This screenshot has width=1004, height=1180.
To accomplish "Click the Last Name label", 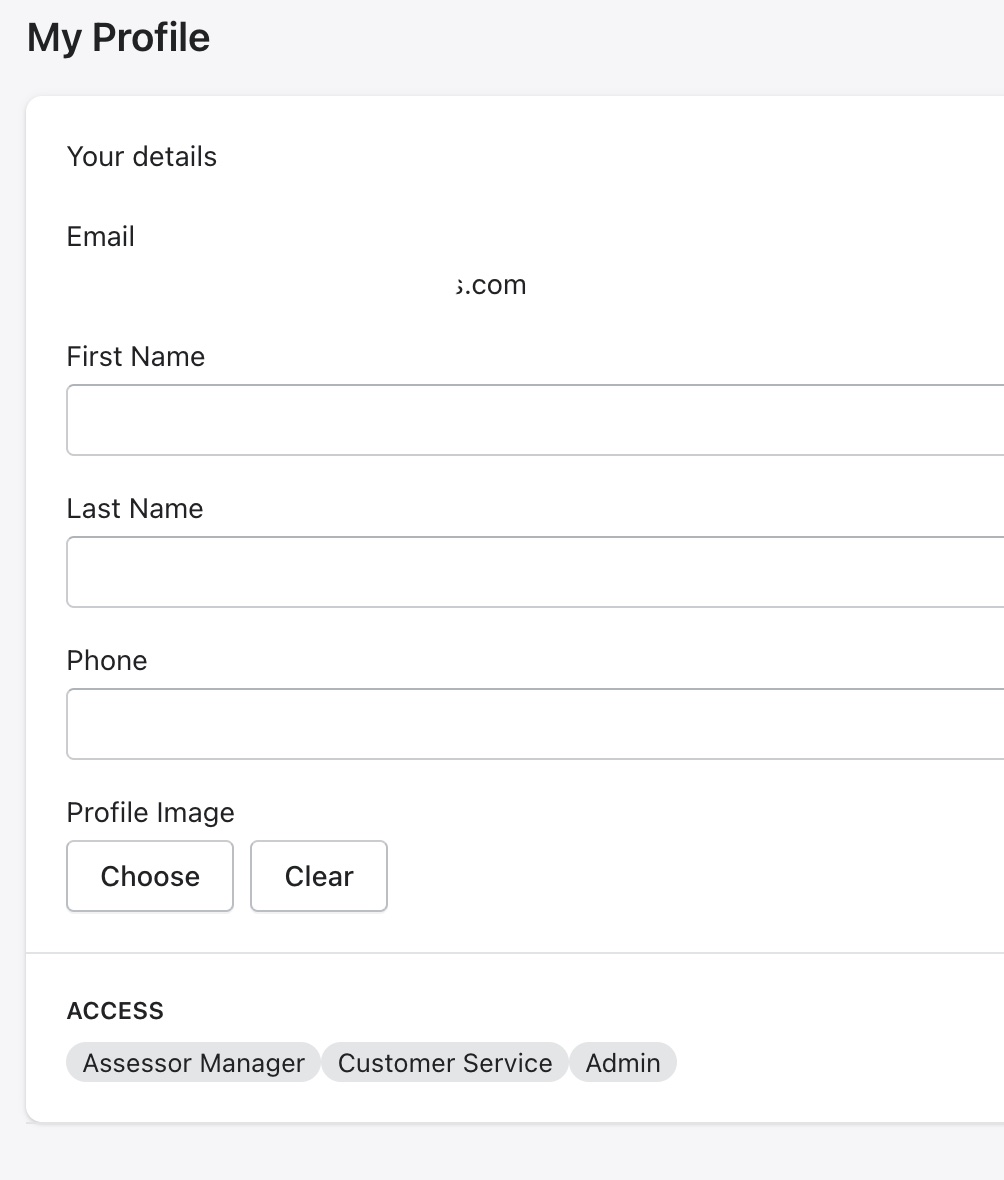I will coord(135,509).
